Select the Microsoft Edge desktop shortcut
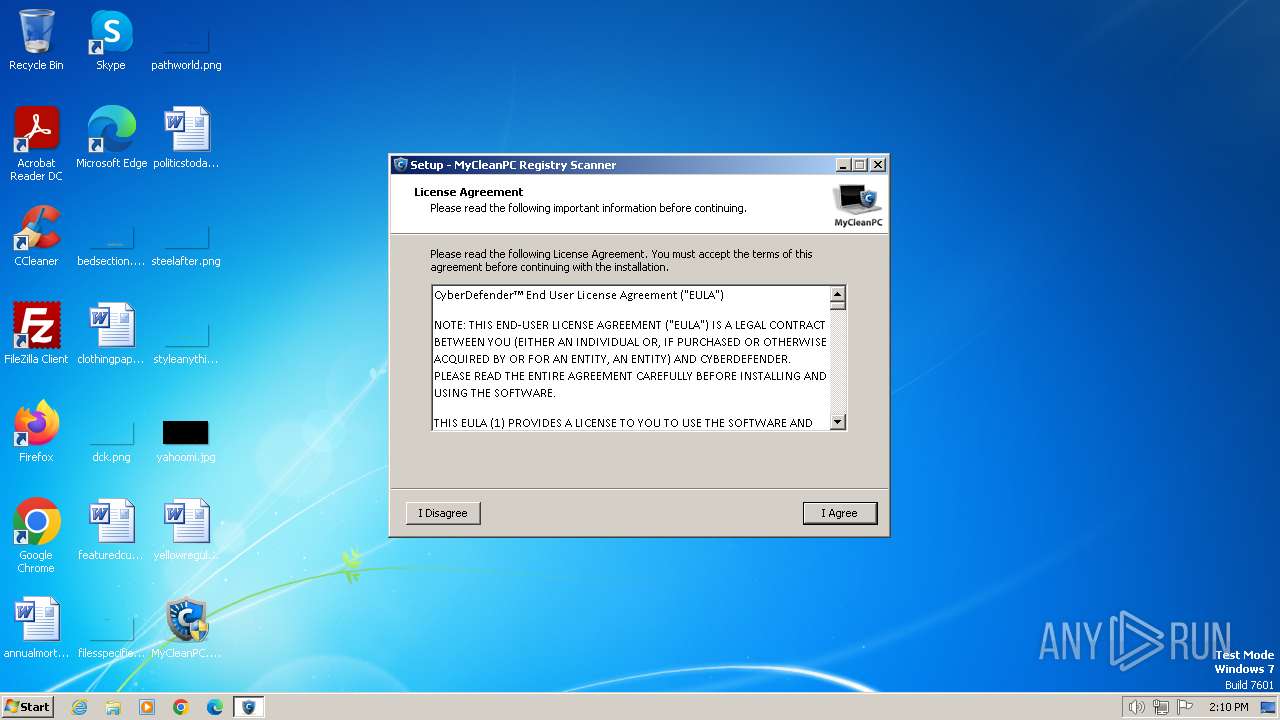This screenshot has height=720, width=1280. 111,138
